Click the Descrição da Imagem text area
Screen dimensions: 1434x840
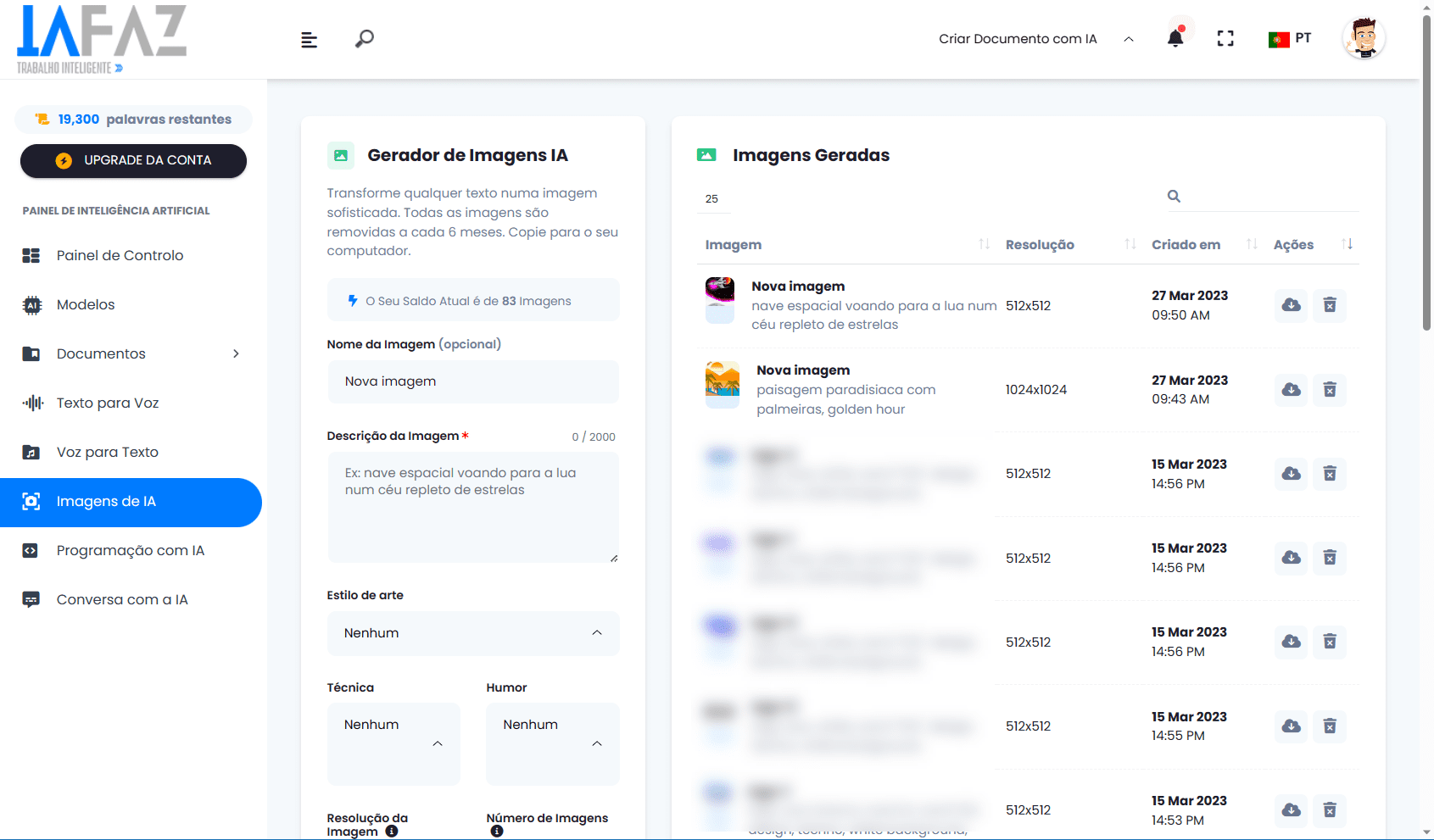(x=473, y=507)
